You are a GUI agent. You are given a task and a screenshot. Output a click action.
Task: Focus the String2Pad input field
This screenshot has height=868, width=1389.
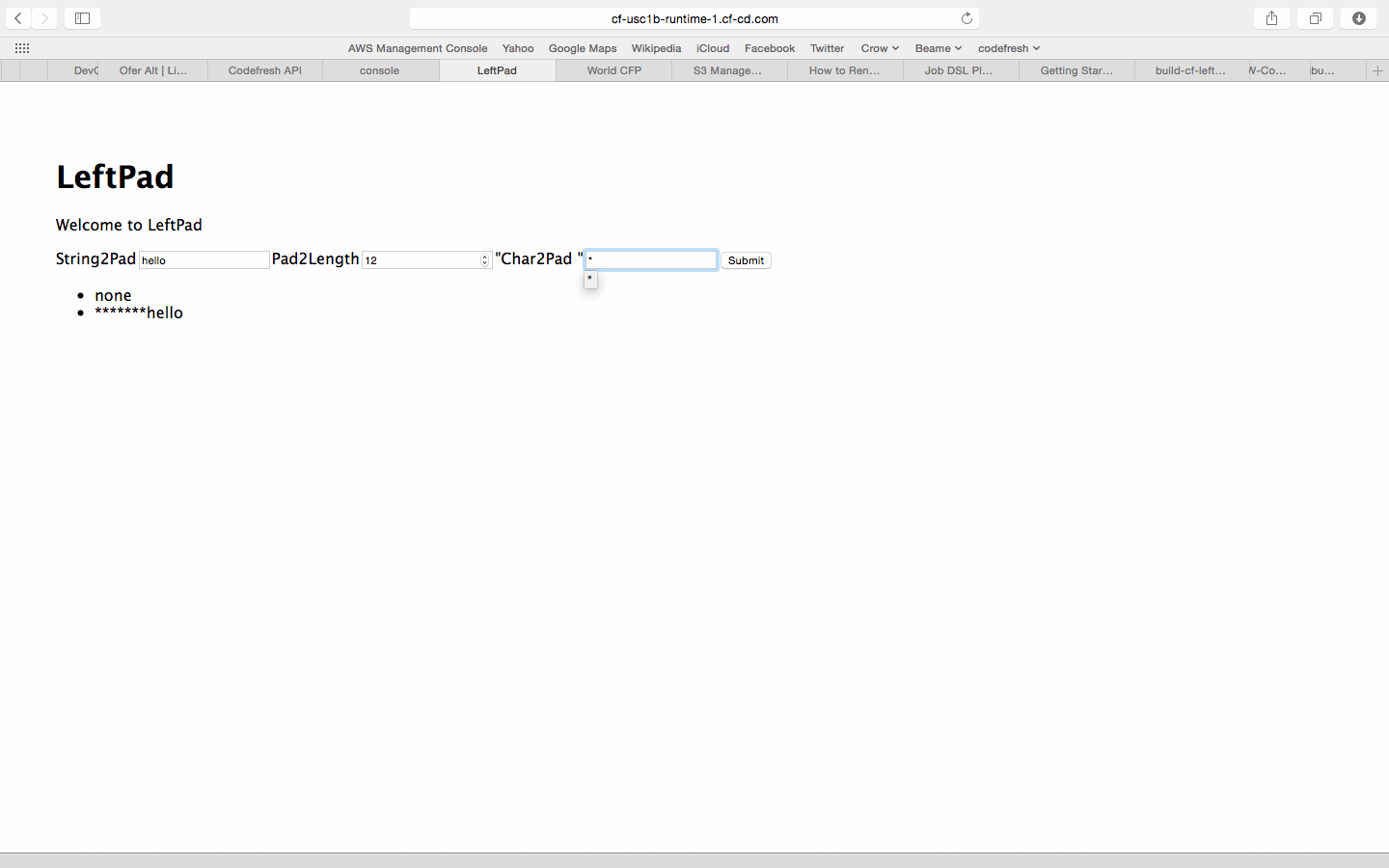click(204, 260)
